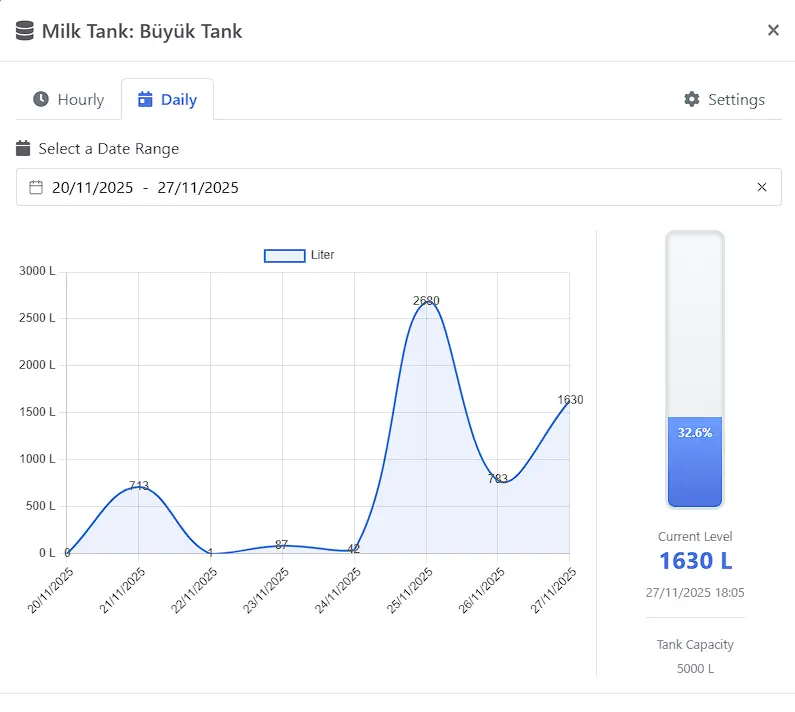795x712 pixels.
Task: Close the Milk Tank dialog
Action: click(773, 30)
